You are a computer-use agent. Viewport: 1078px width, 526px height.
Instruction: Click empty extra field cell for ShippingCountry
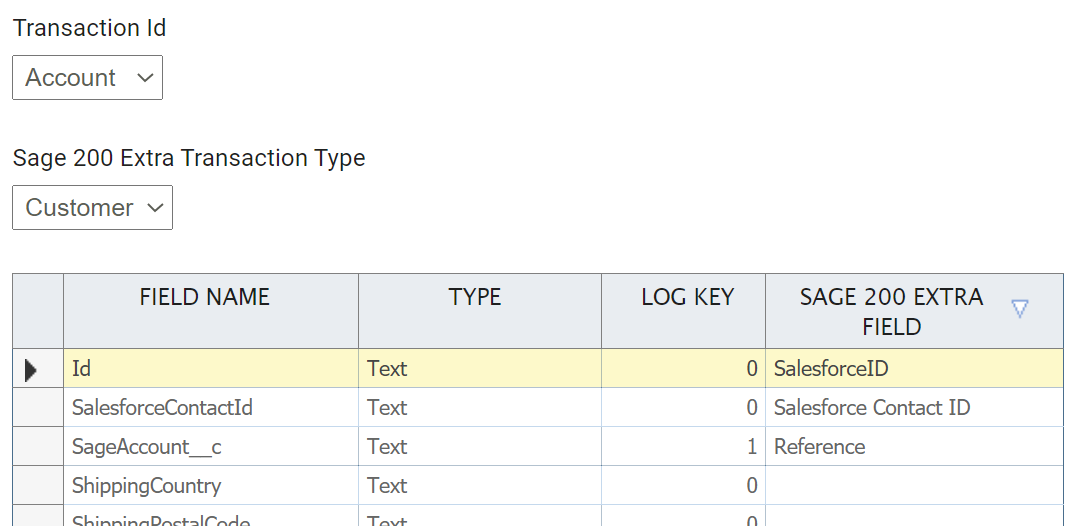click(x=913, y=486)
